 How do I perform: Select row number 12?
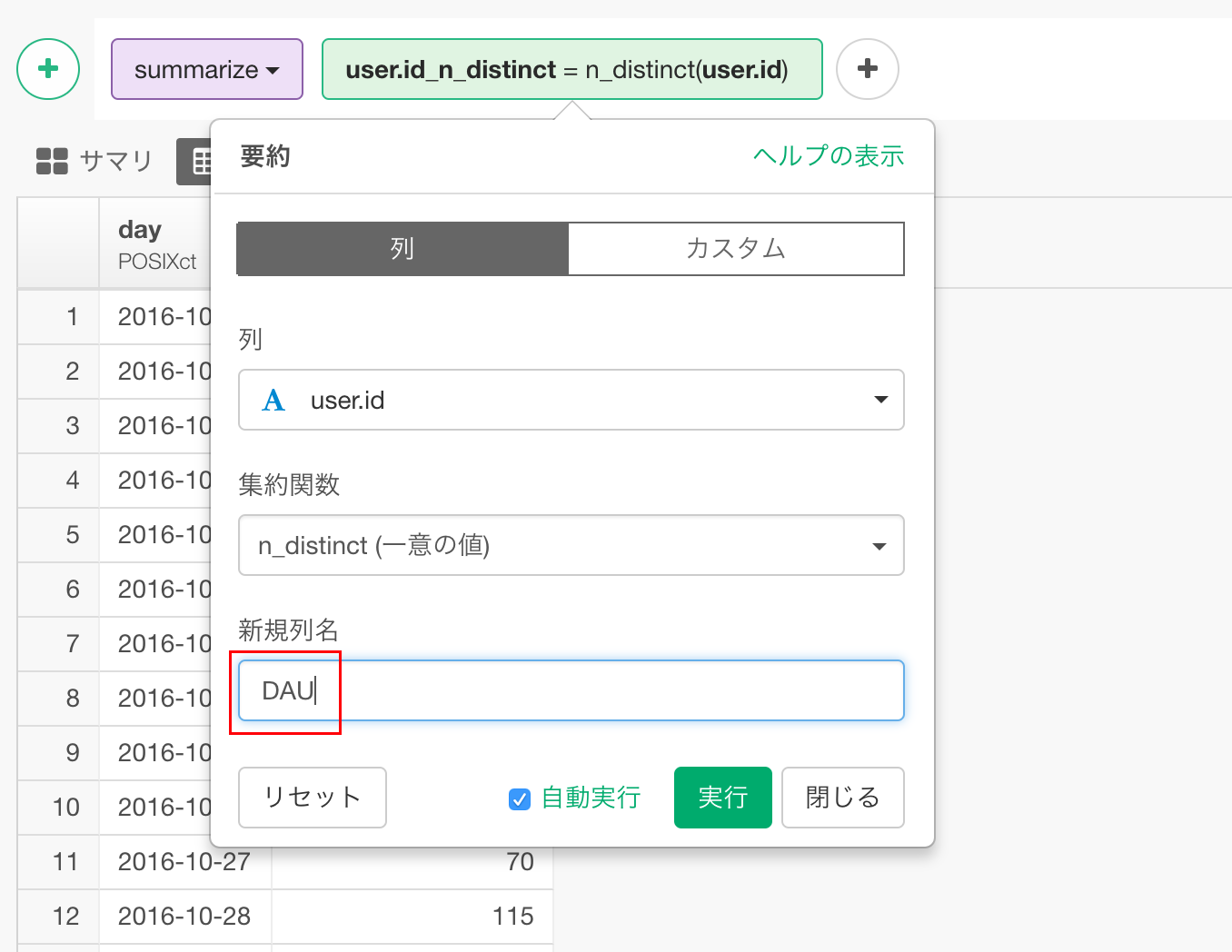coord(58,916)
